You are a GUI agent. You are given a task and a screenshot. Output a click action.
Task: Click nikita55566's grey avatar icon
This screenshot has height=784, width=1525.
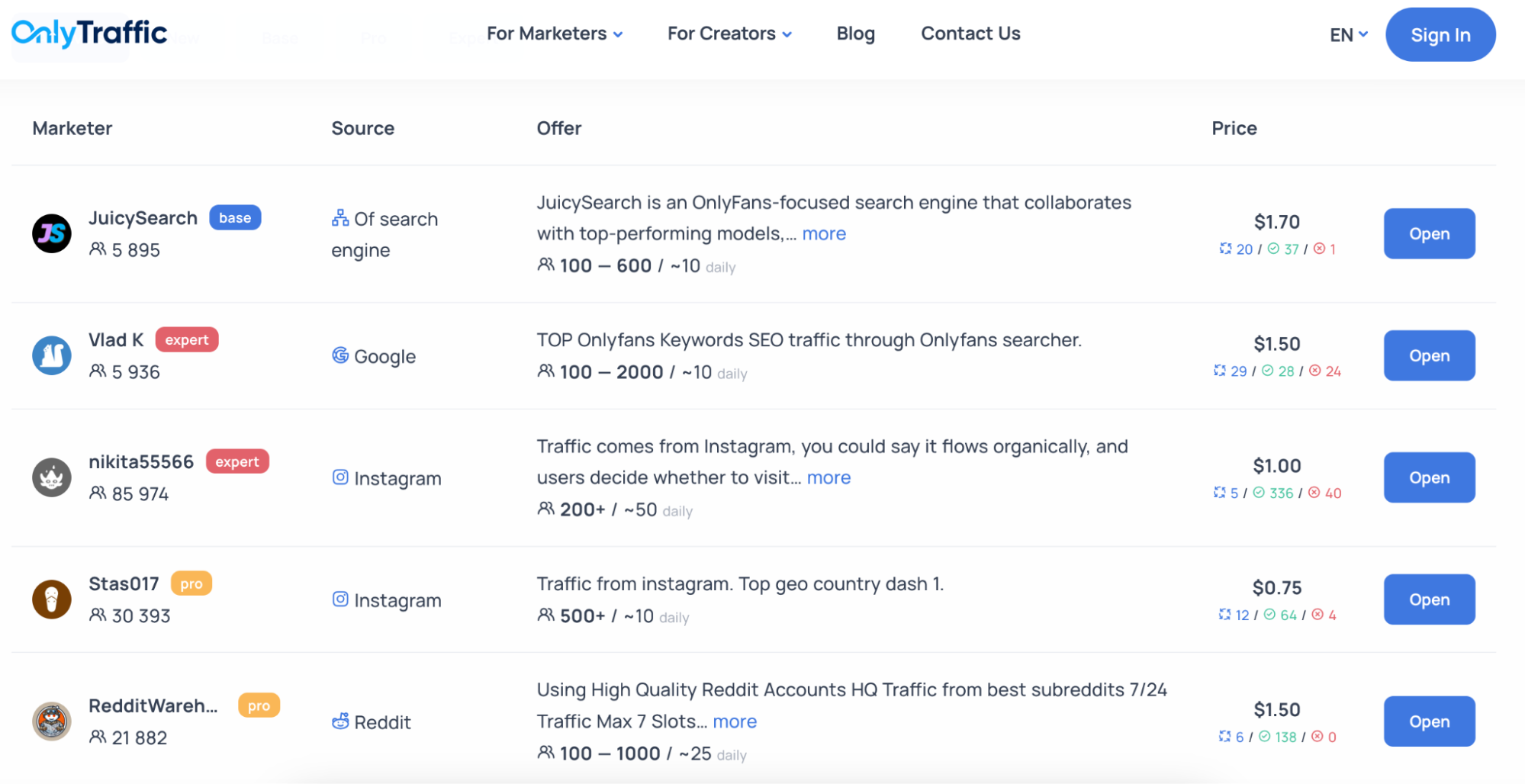(52, 477)
